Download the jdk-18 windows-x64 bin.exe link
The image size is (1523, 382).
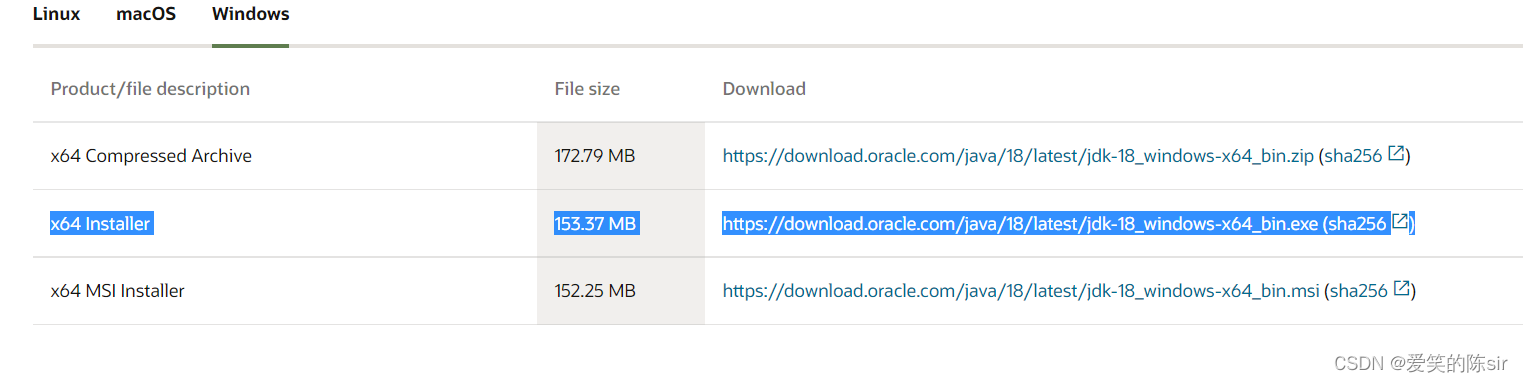click(1020, 223)
